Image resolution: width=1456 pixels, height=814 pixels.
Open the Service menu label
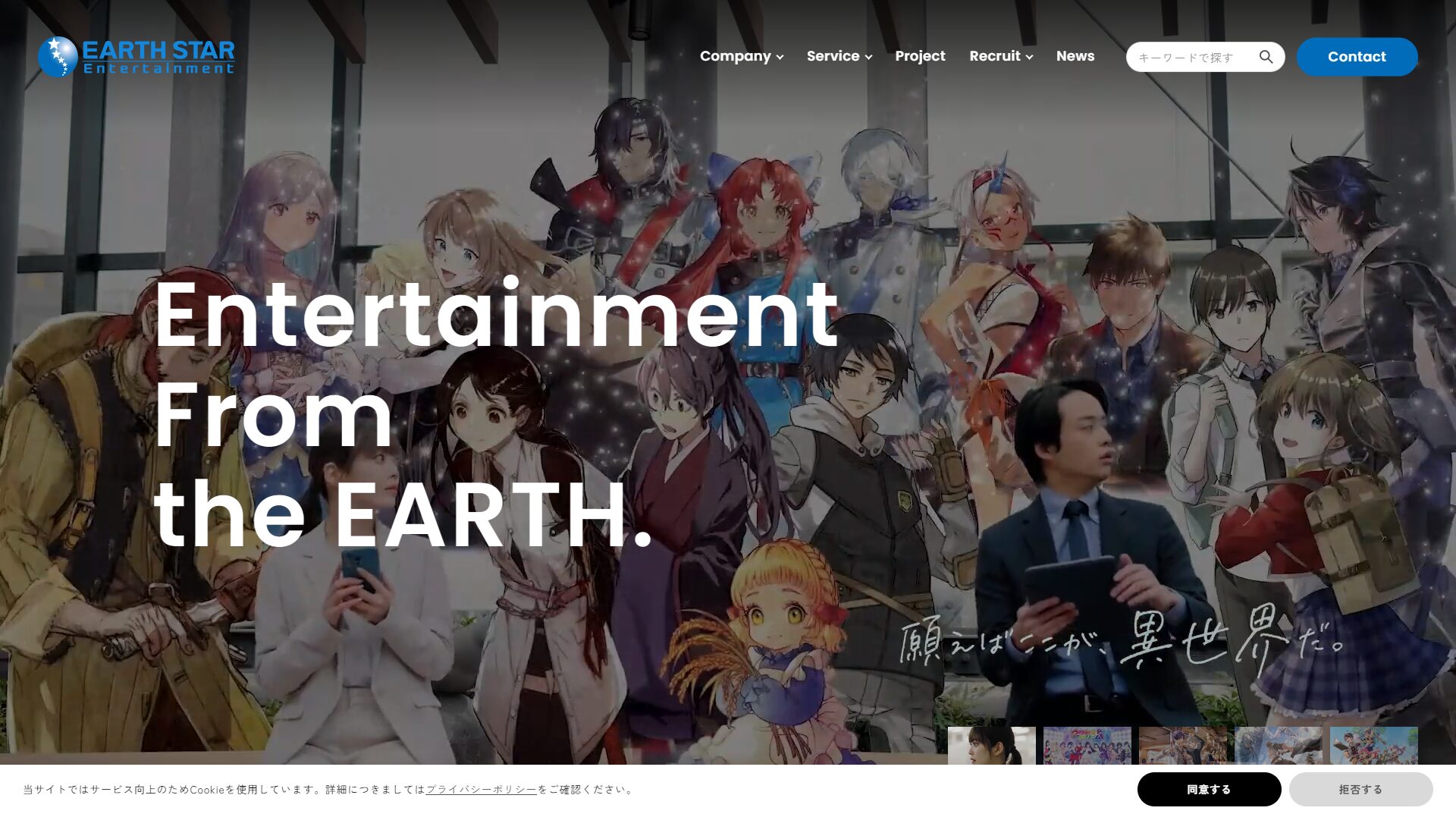[833, 56]
